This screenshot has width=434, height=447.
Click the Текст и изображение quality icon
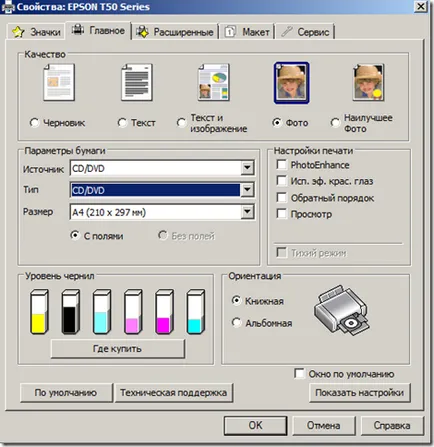[214, 83]
